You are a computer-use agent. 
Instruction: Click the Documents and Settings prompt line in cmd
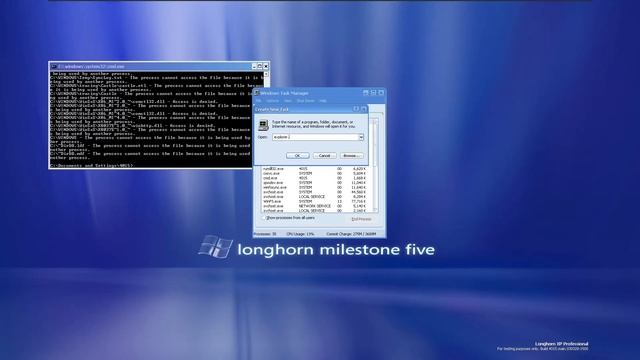[91, 166]
